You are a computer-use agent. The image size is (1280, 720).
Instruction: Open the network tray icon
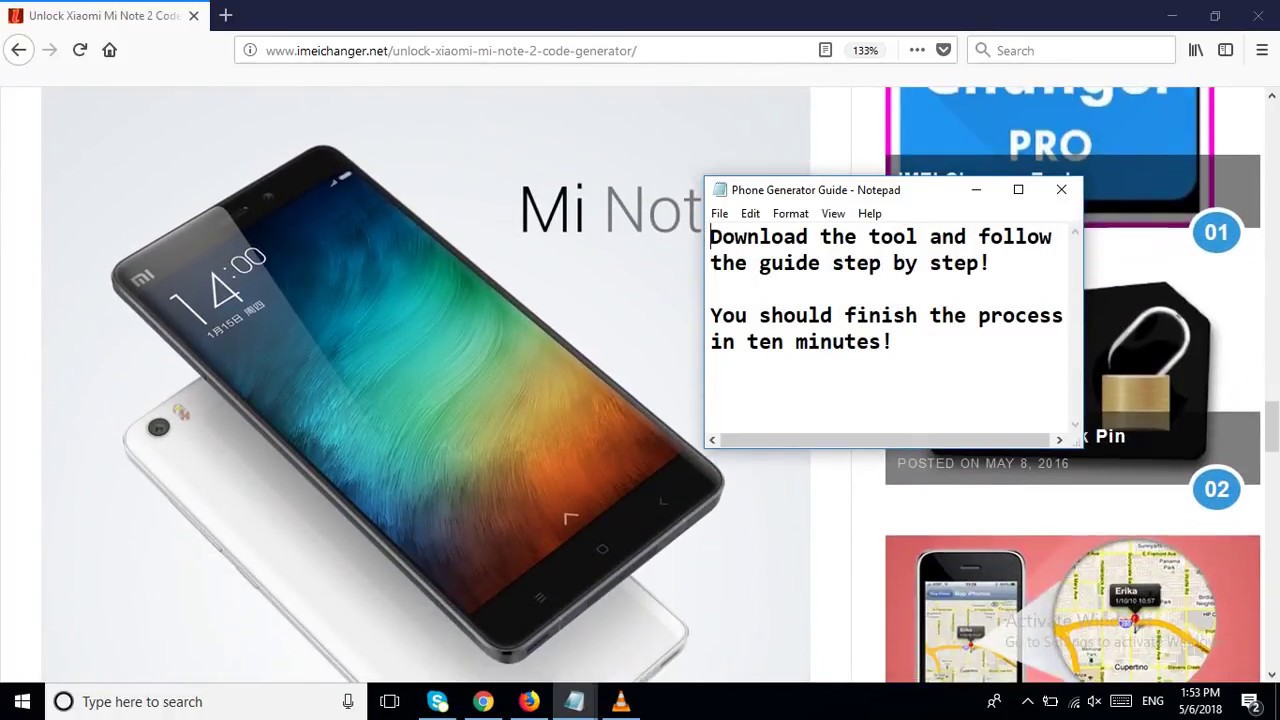point(1073,702)
